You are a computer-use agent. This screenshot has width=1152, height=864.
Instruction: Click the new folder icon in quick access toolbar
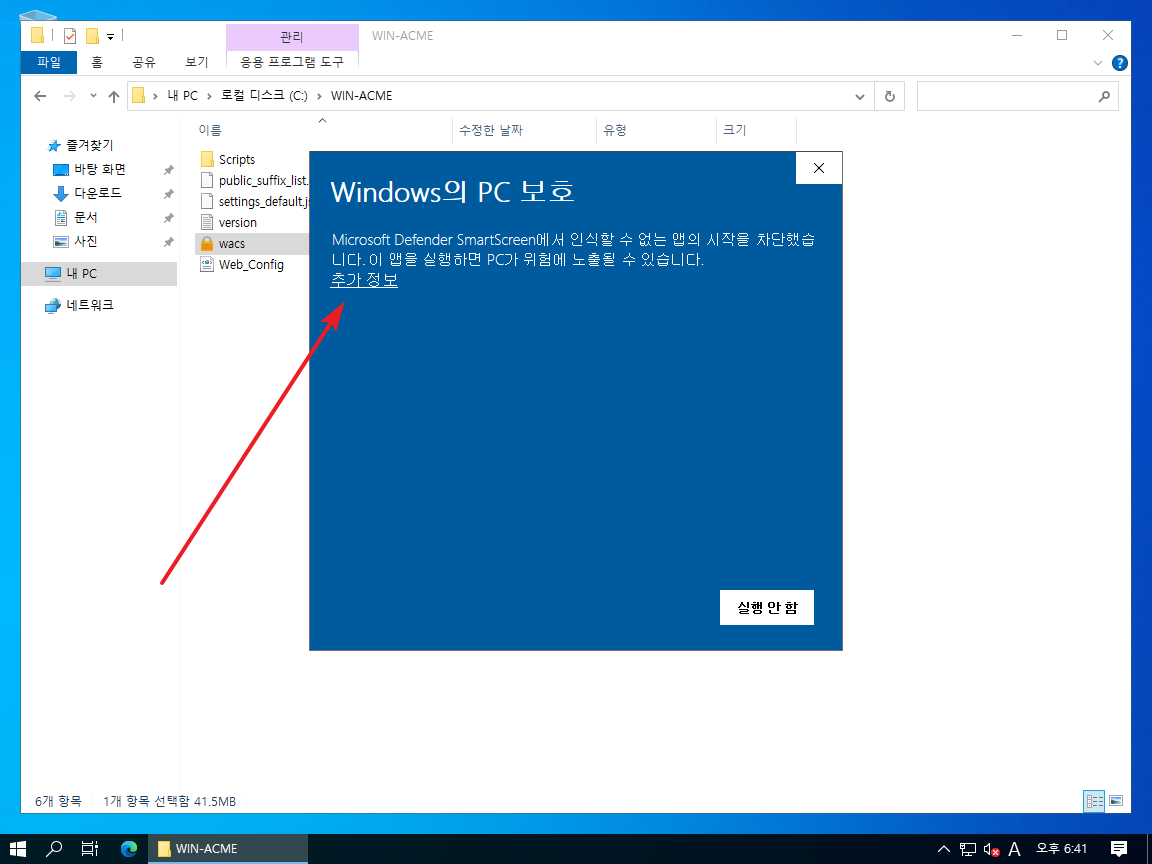[x=92, y=35]
